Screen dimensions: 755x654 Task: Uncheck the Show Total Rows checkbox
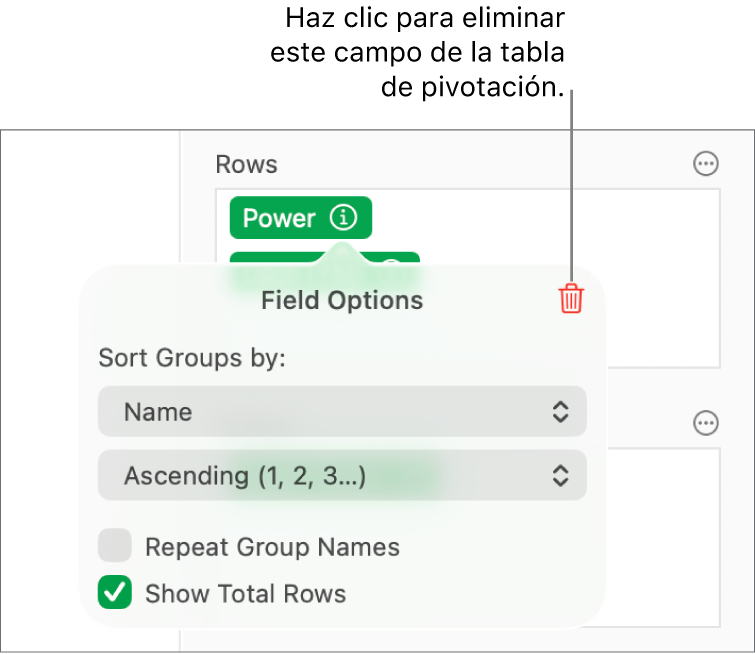(115, 593)
